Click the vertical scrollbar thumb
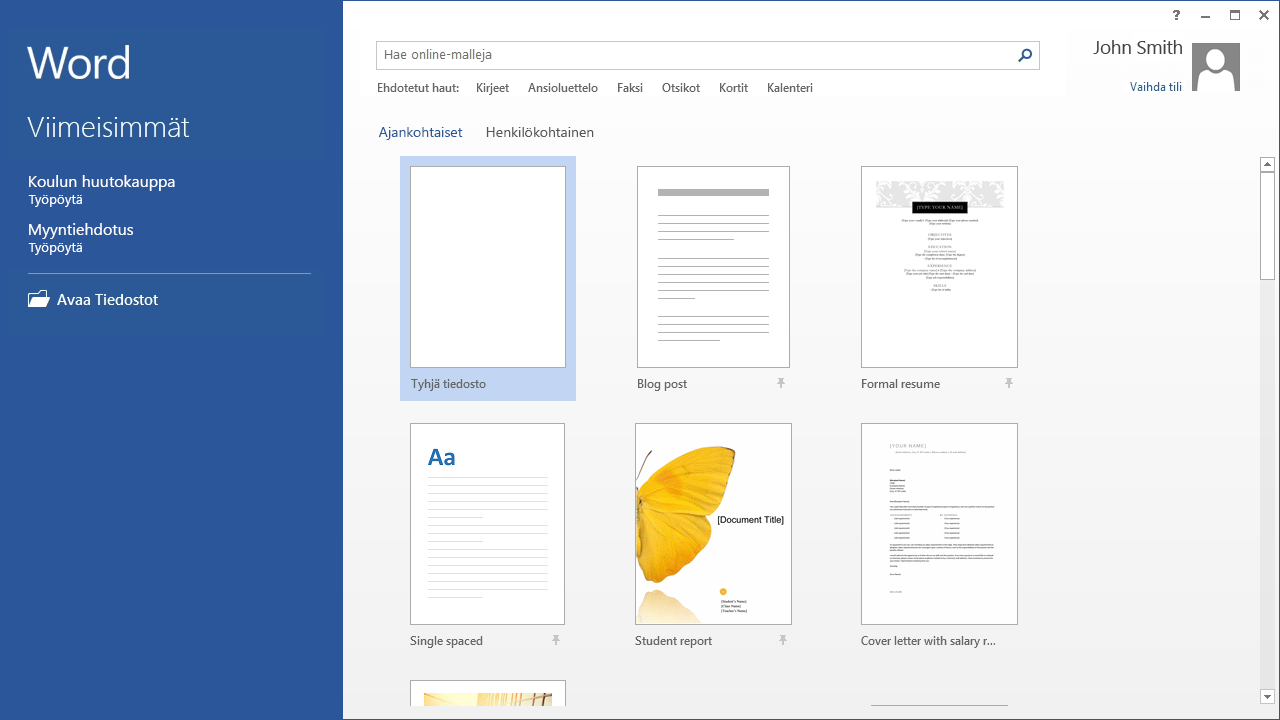Viewport: 1280px width, 720px height. (1268, 226)
